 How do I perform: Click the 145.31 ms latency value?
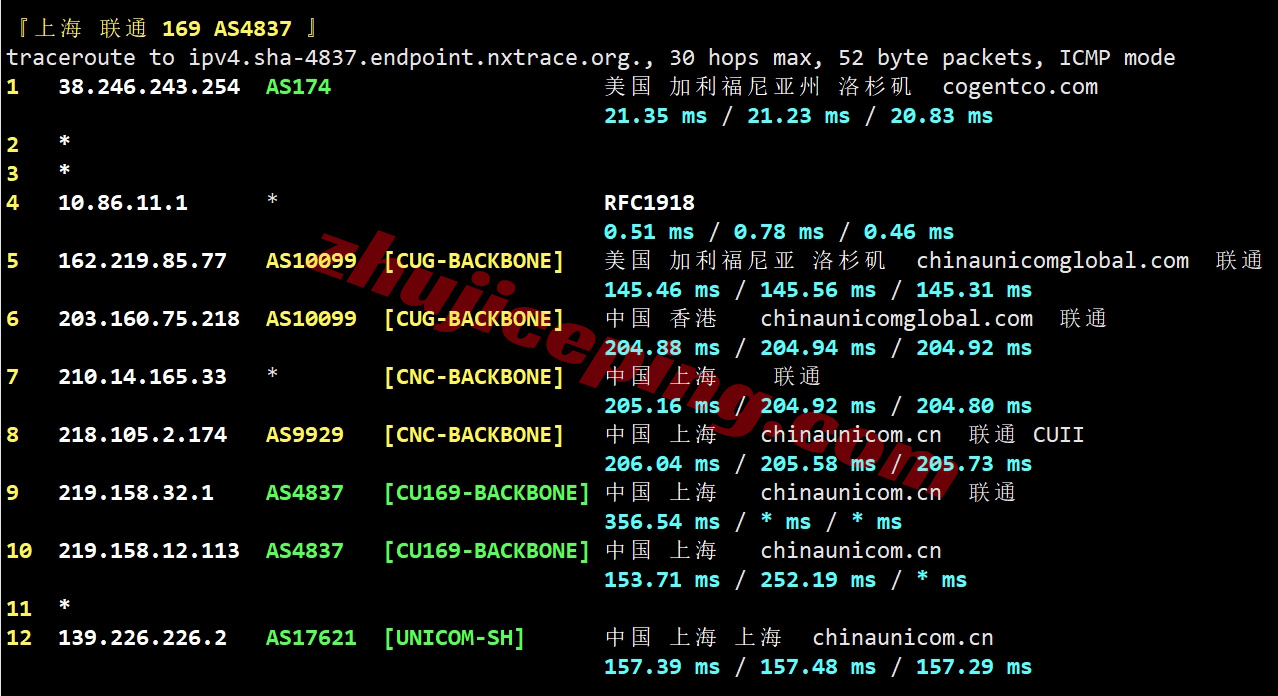point(974,290)
